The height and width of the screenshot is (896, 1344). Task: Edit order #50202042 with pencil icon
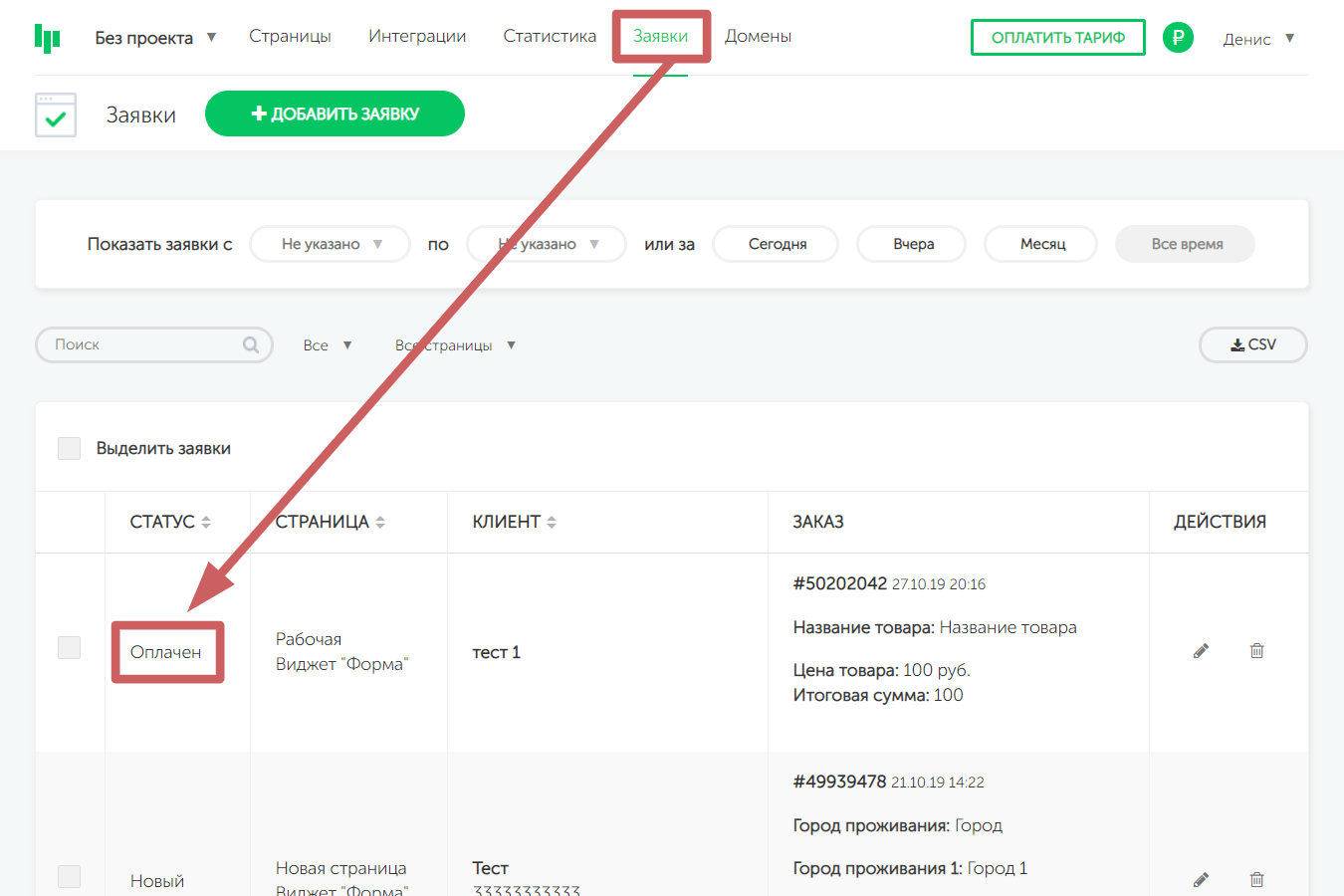click(x=1201, y=651)
